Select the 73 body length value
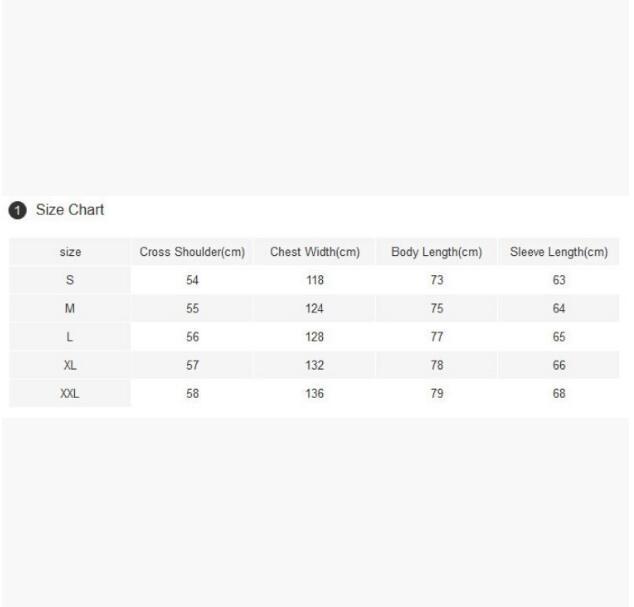 [436, 280]
